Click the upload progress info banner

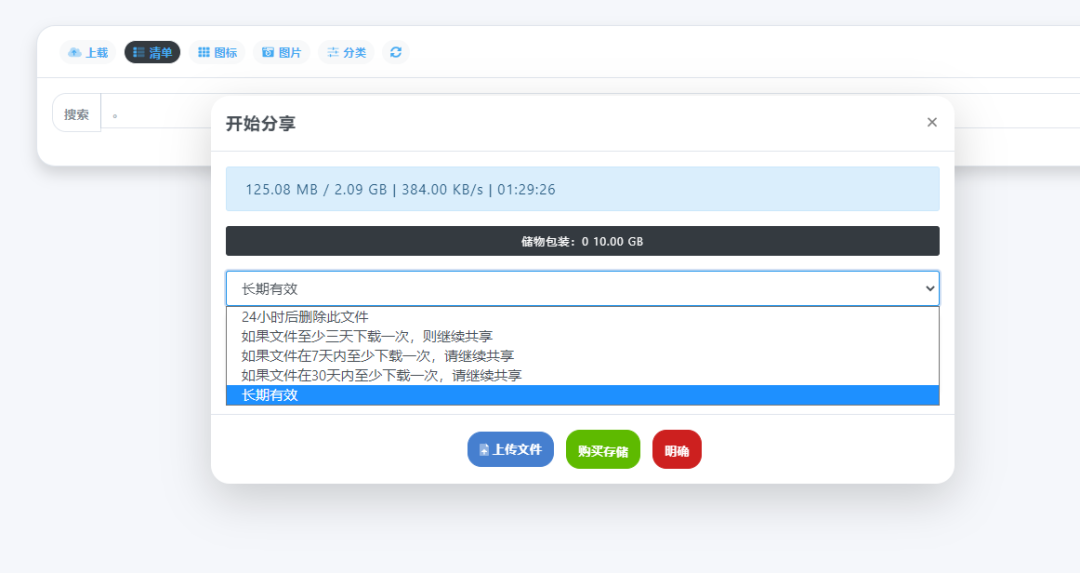[x=582, y=189]
